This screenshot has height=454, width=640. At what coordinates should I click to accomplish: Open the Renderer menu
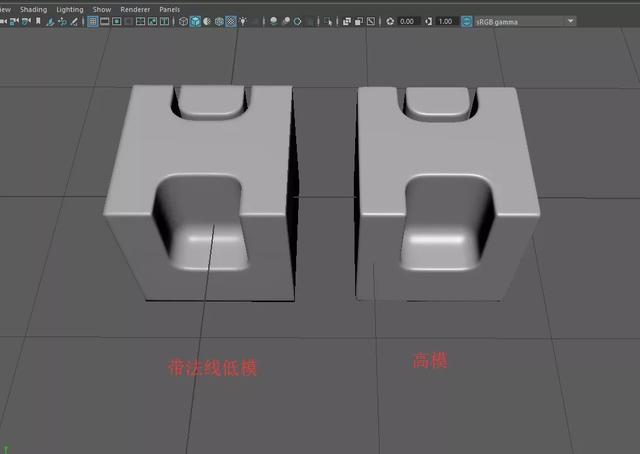[135, 9]
